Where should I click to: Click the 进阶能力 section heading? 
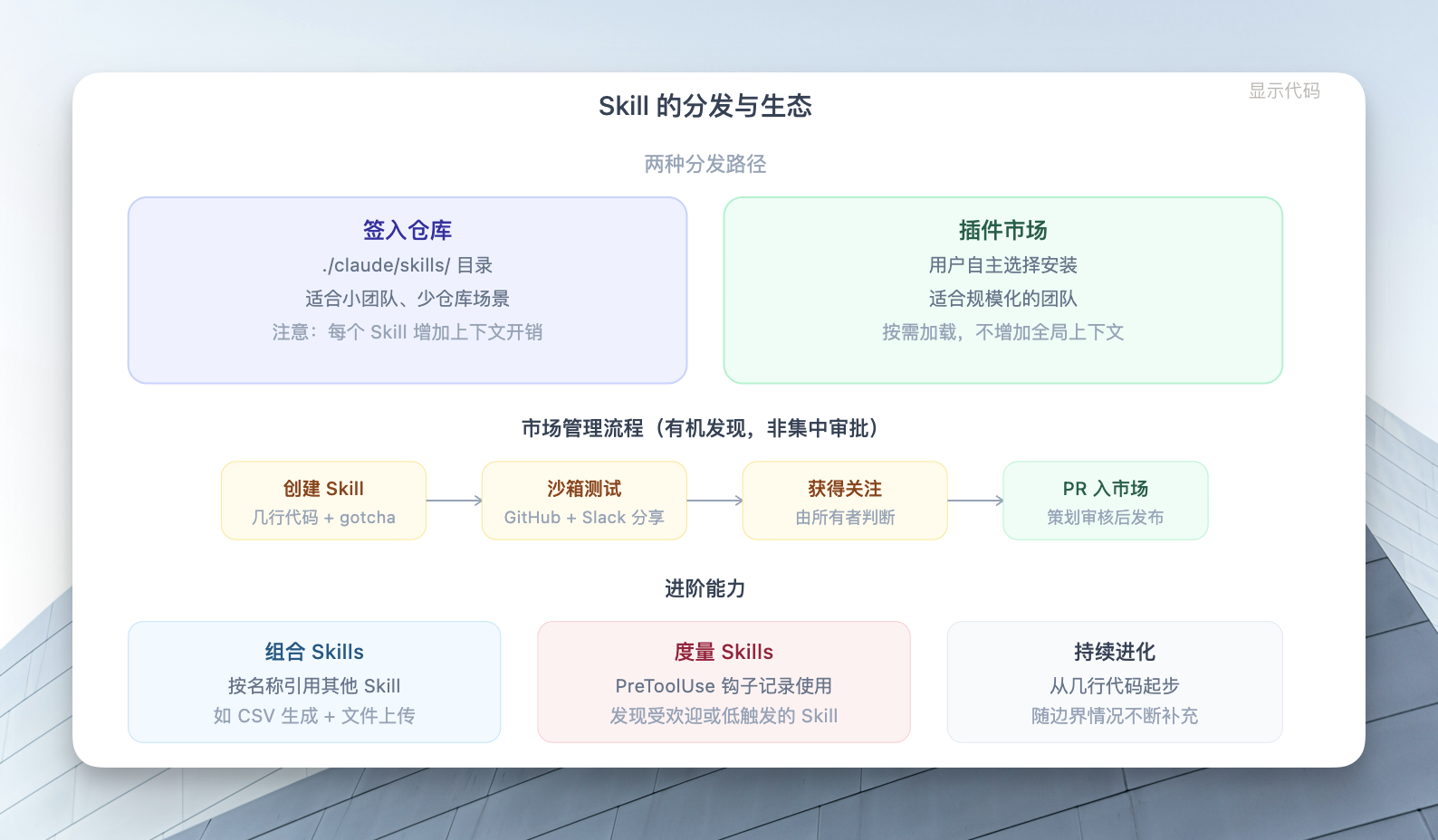point(705,588)
